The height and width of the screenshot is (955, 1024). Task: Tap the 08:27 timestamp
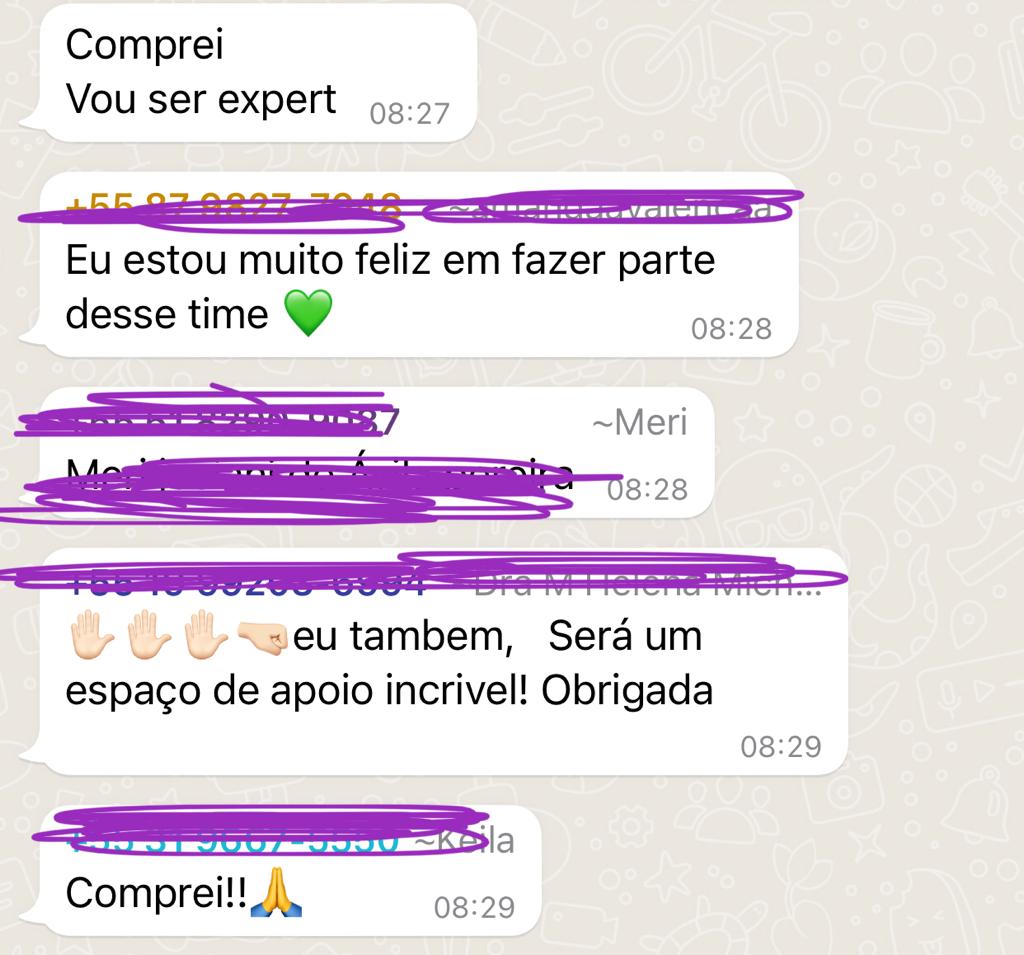[409, 114]
